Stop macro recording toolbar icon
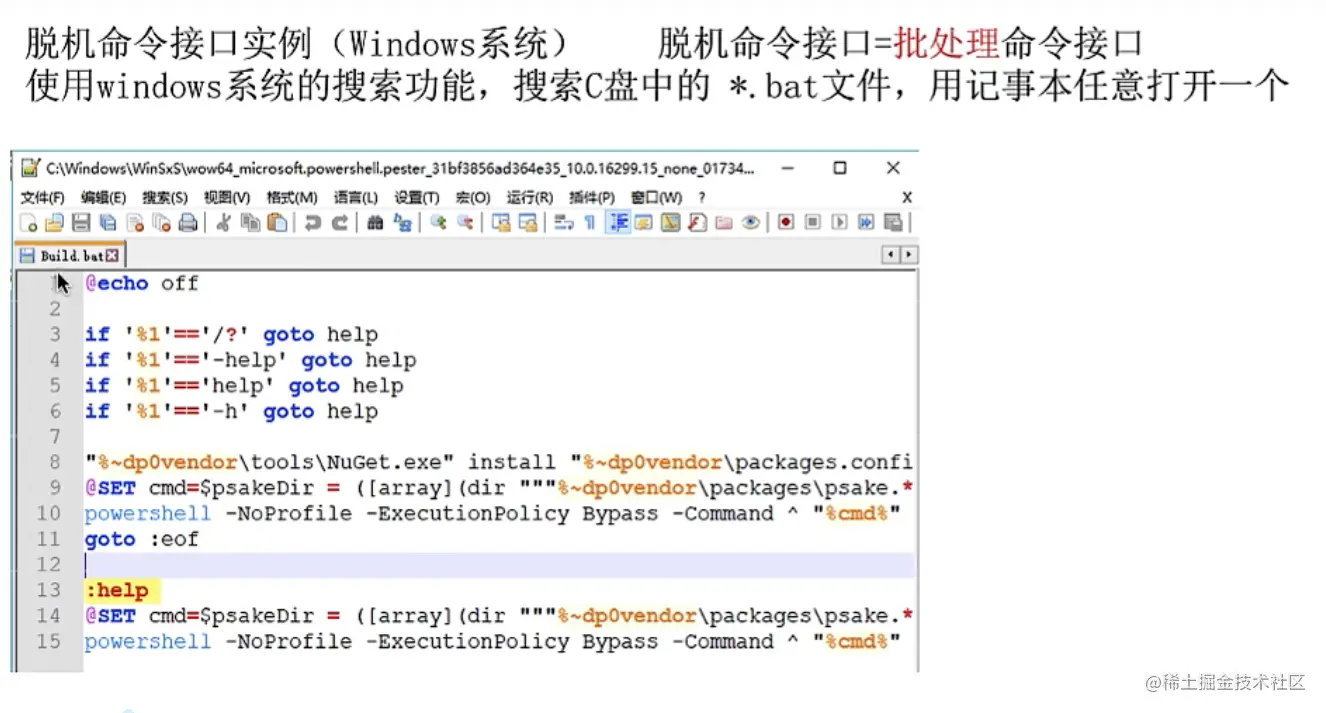Image resolution: width=1326 pixels, height=713 pixels. tap(812, 222)
